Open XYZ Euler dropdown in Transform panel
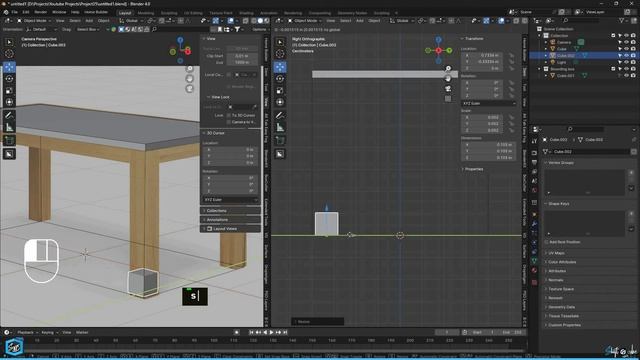Screen dimensions: 640x360 488,104
